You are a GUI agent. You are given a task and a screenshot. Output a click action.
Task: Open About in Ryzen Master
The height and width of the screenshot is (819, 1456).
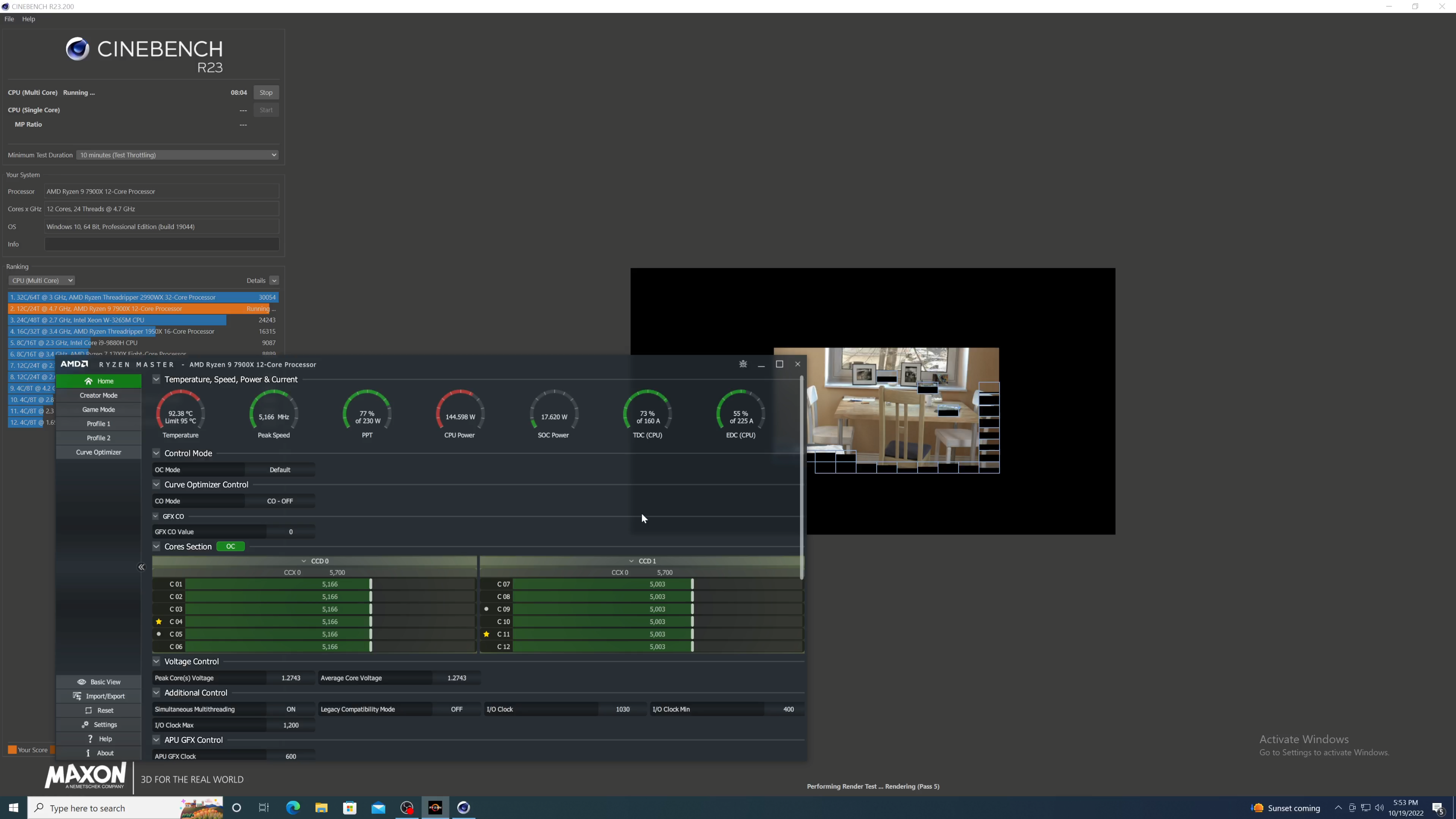[x=98, y=752]
